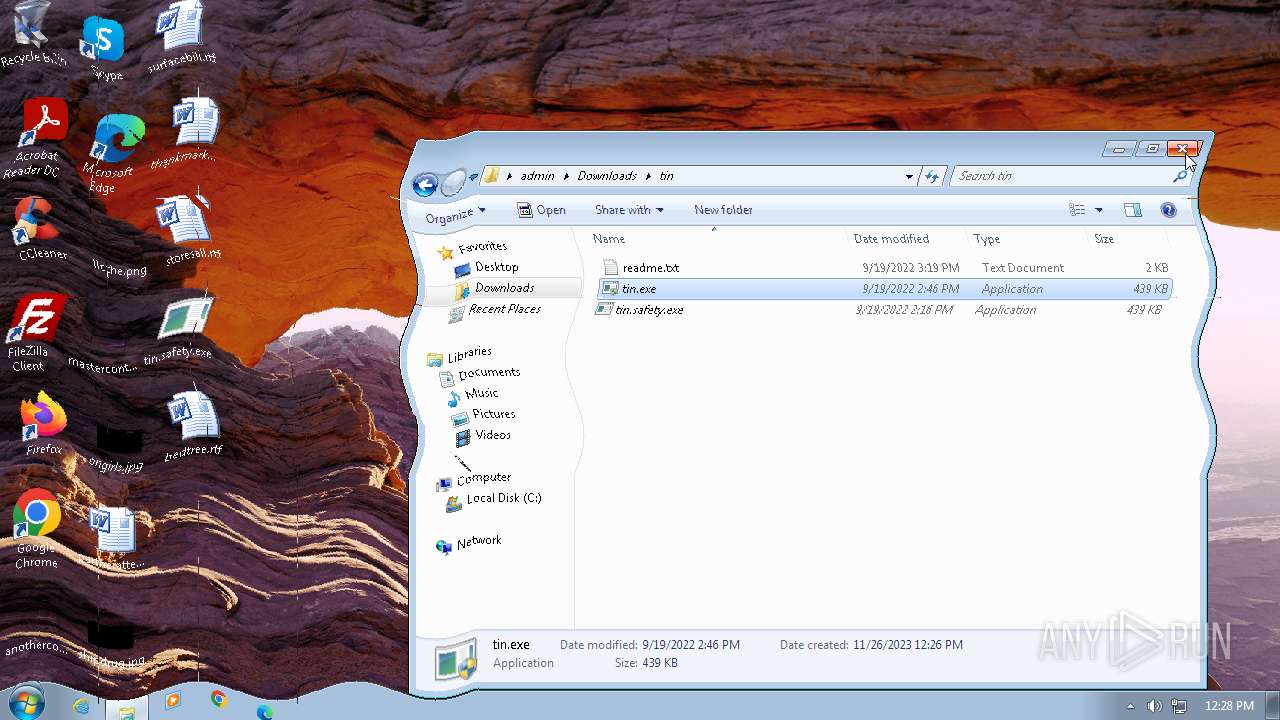
Task: Select the CCleaner desktop shortcut
Action: [38, 229]
